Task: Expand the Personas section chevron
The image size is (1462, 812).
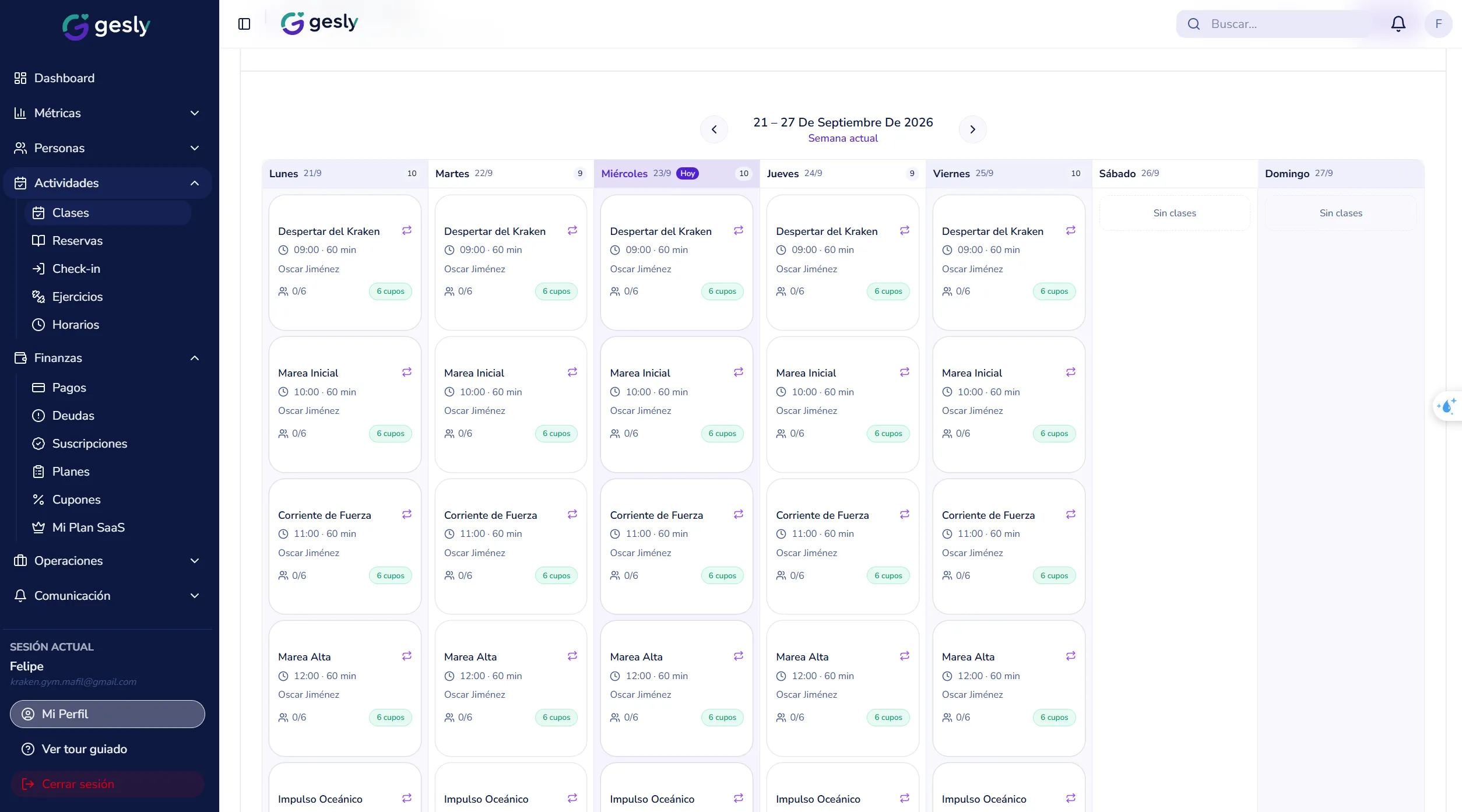Action: pyautogui.click(x=195, y=148)
